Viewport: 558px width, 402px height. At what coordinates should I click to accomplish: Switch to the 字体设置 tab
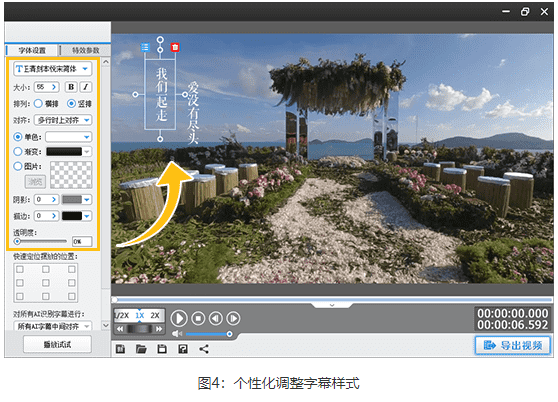pyautogui.click(x=32, y=51)
